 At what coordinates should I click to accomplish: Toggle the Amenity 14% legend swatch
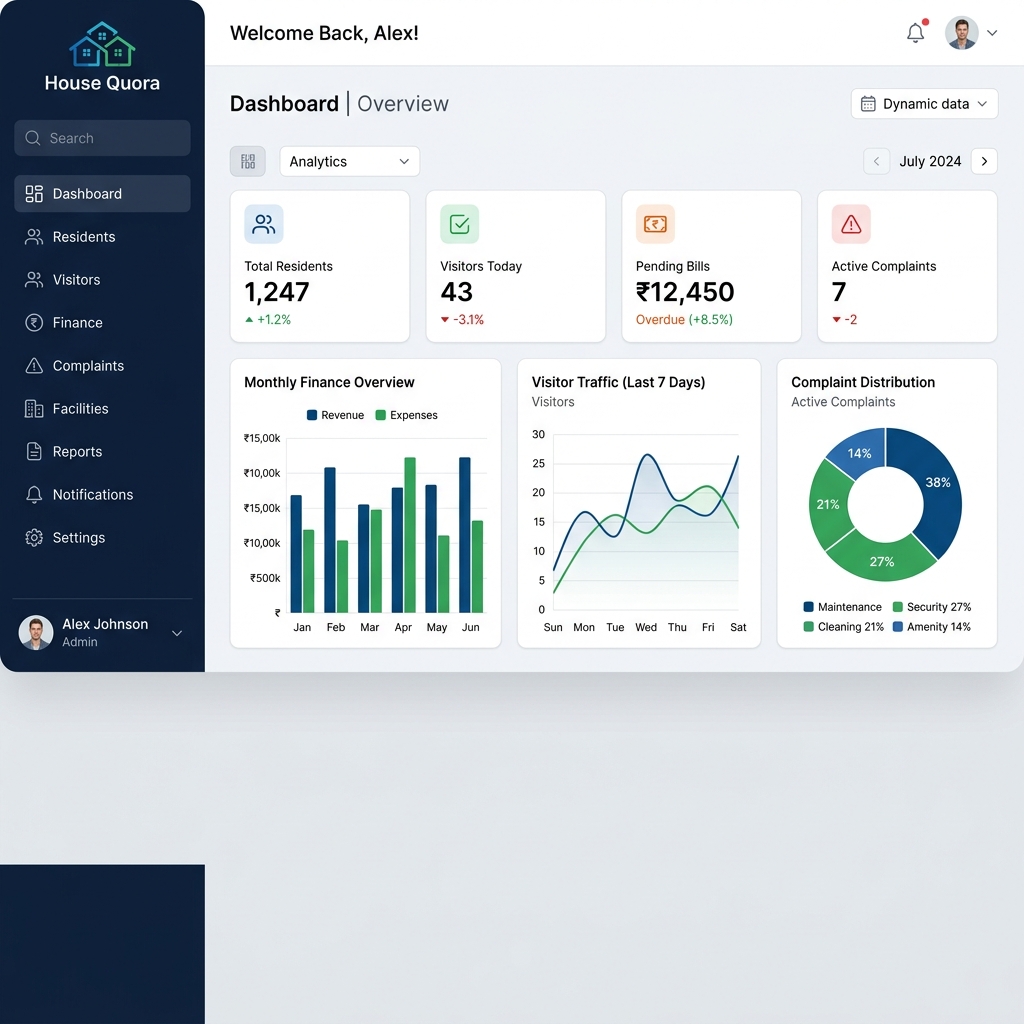[898, 626]
